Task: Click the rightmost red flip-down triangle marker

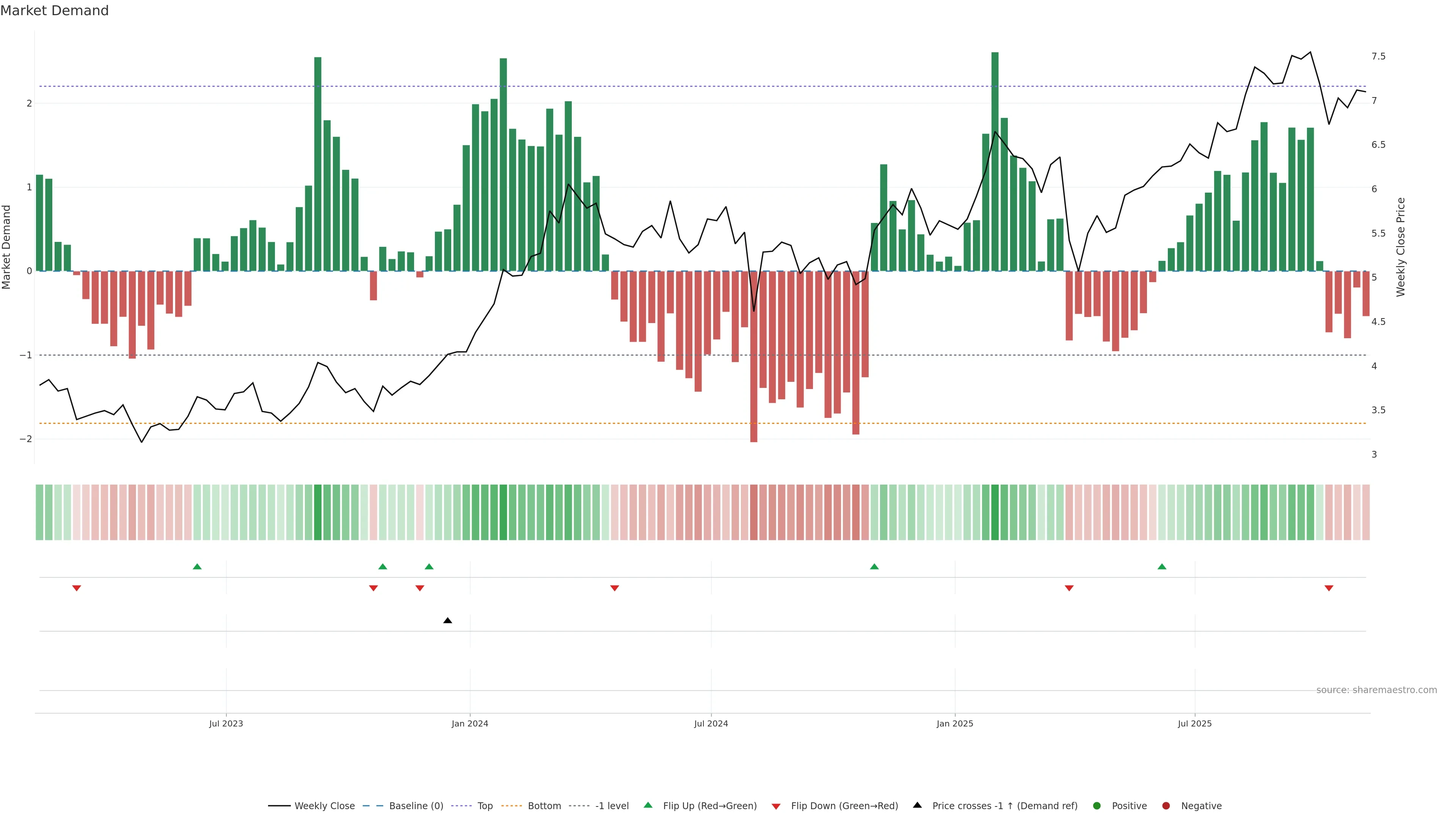Action: point(1329,588)
